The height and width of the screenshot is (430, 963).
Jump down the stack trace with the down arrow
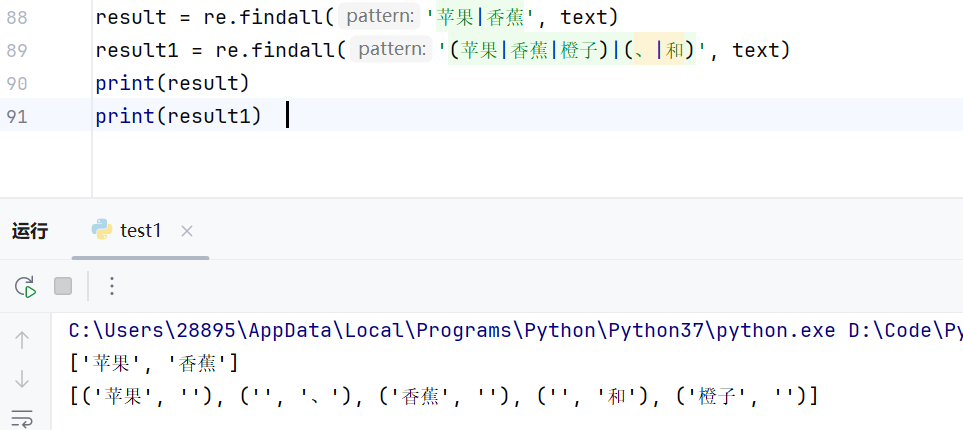point(22,378)
